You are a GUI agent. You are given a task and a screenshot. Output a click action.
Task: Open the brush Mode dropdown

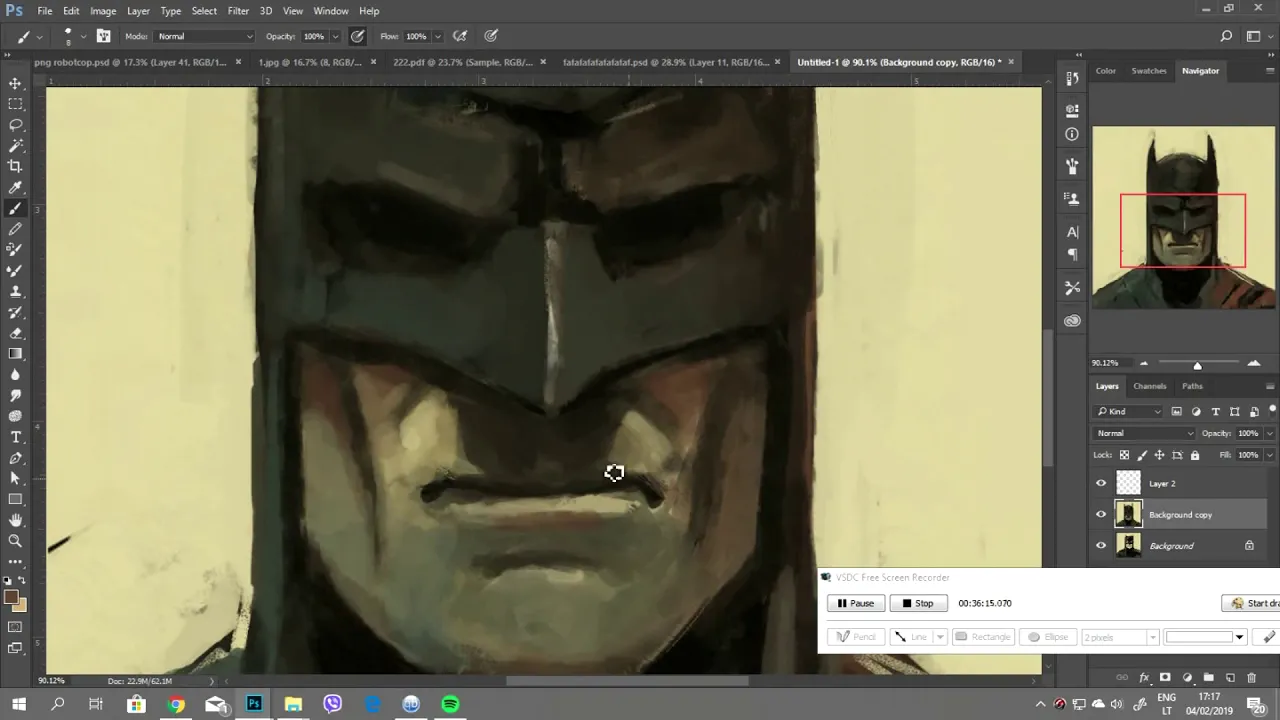pyautogui.click(x=205, y=36)
